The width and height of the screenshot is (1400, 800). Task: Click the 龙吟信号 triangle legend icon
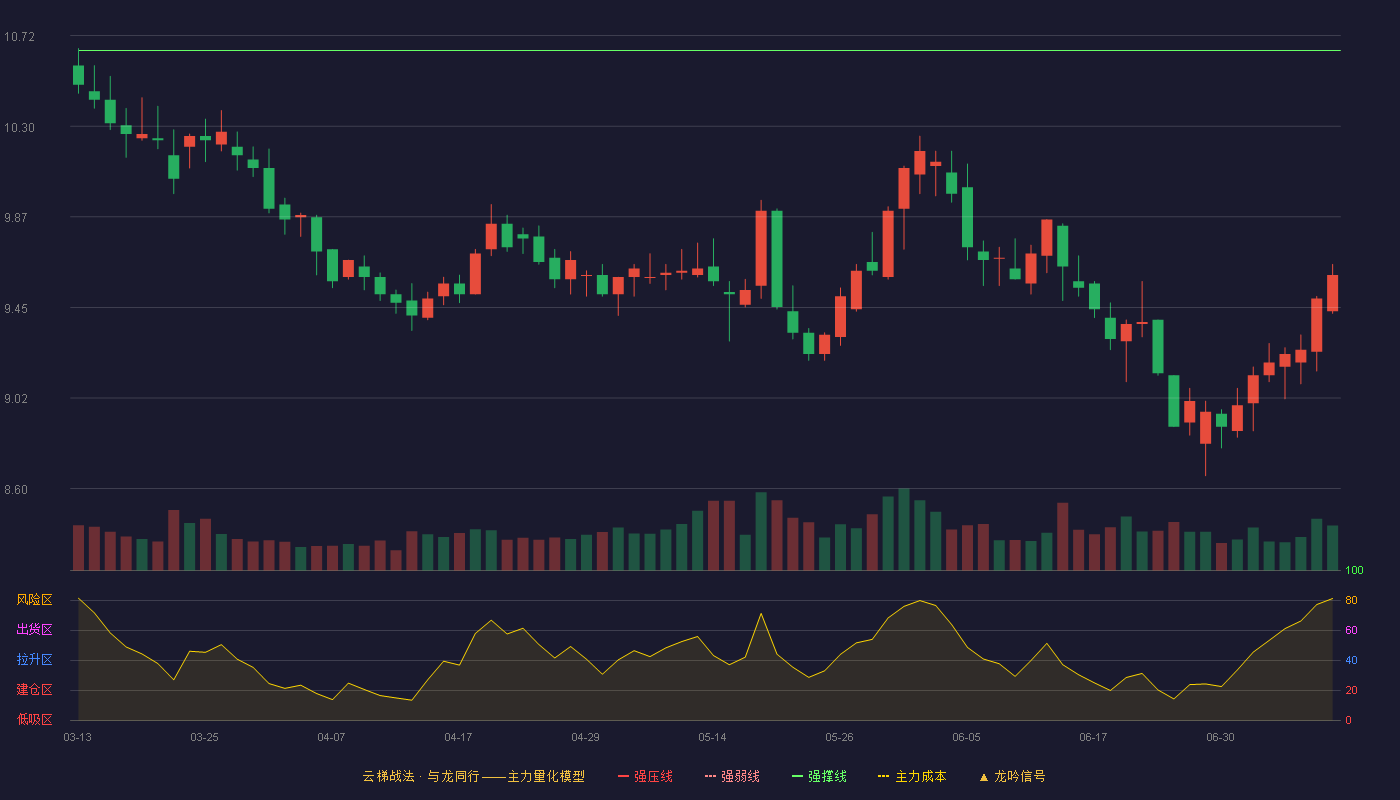(x=983, y=777)
